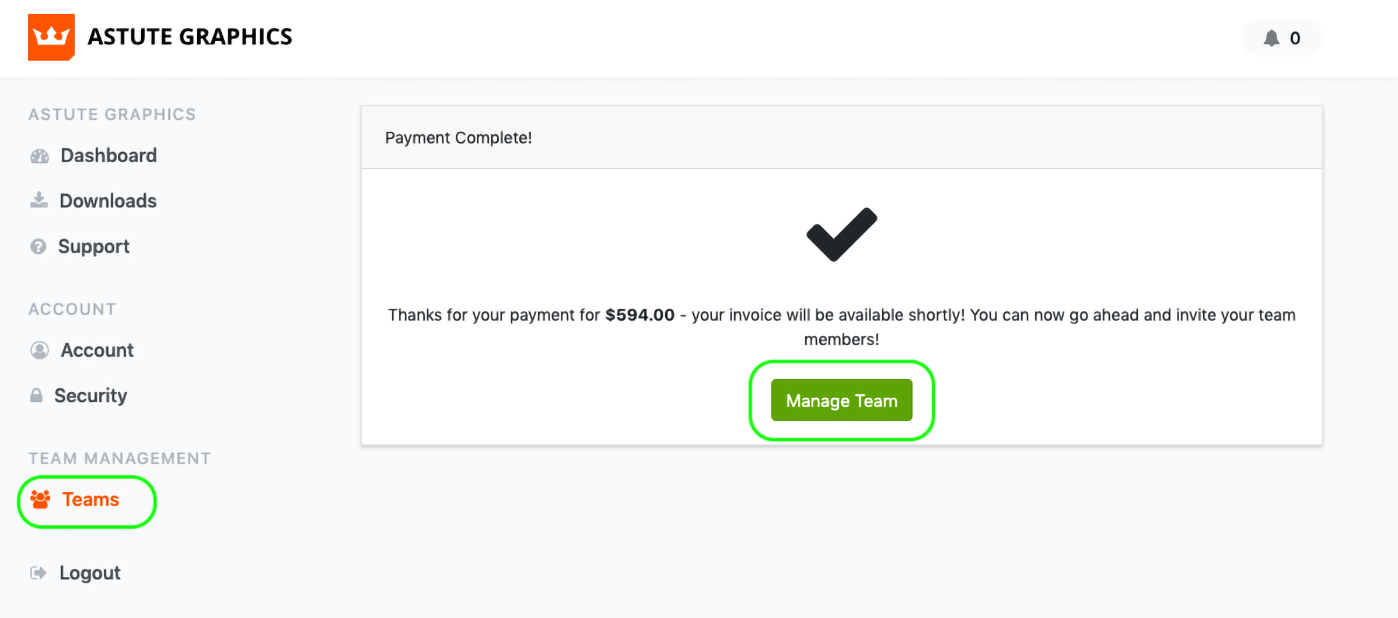The height and width of the screenshot is (618, 1398).
Task: Click the Downloads arrow icon
Action: tap(39, 201)
